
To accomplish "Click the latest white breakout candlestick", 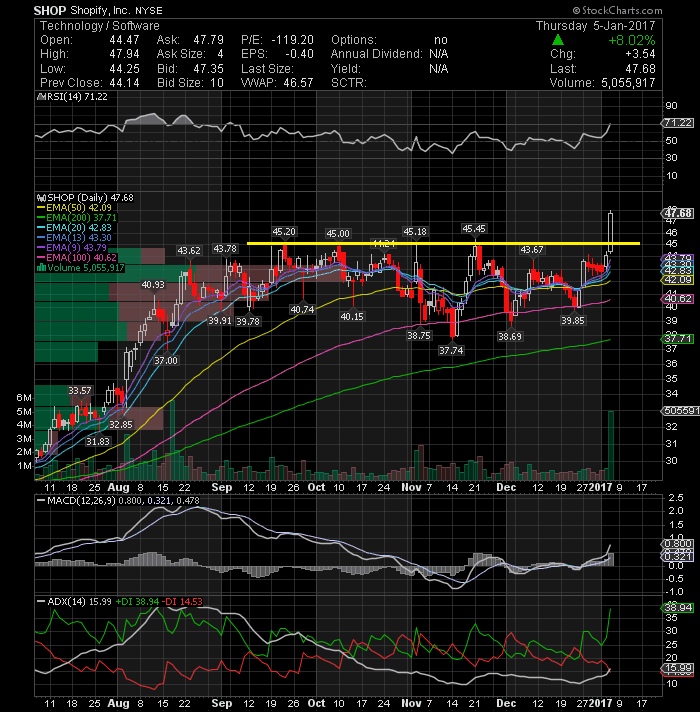I will pos(611,232).
